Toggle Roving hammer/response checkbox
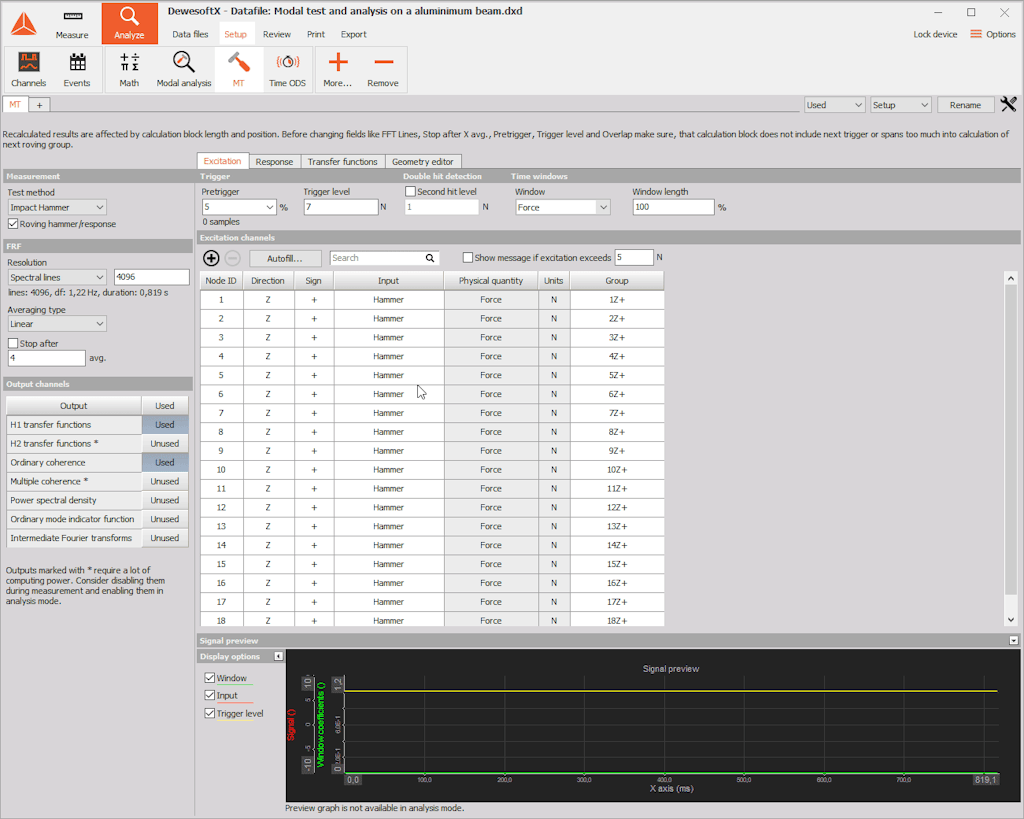1024x819 pixels. point(13,223)
